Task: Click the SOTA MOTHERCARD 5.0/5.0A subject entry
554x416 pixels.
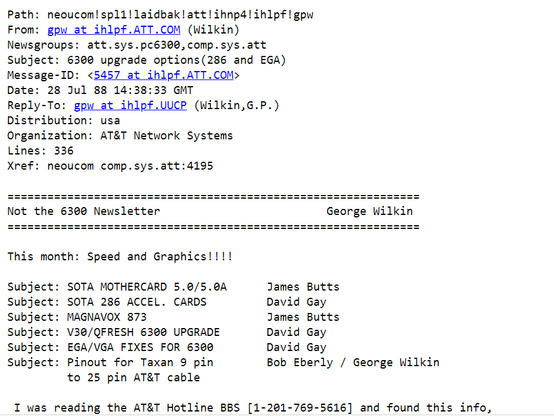Action: click(147, 287)
